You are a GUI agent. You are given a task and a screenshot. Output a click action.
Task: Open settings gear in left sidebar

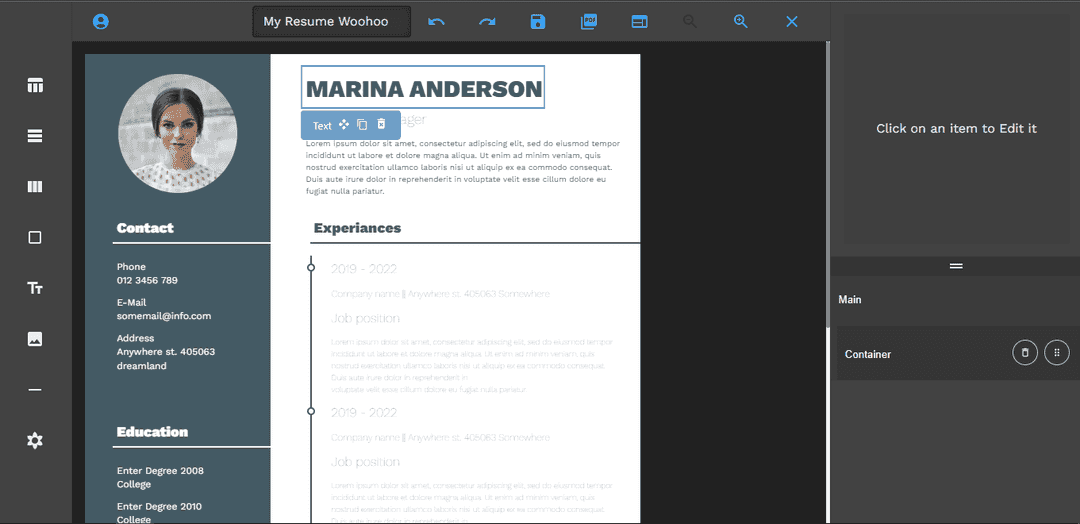35,441
